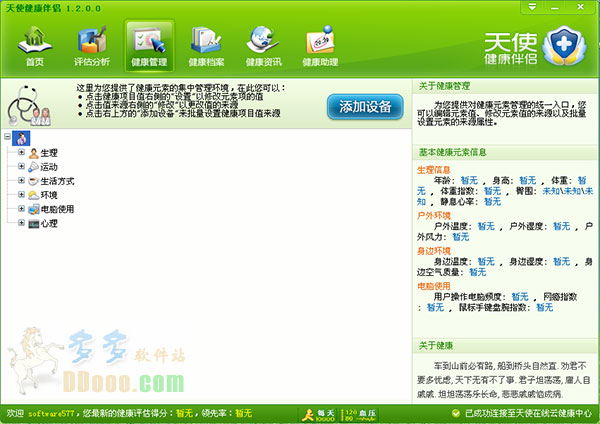The width and height of the screenshot is (600, 424).
Task: Click the 生活方式 cup icon
Action: [x=34, y=181]
